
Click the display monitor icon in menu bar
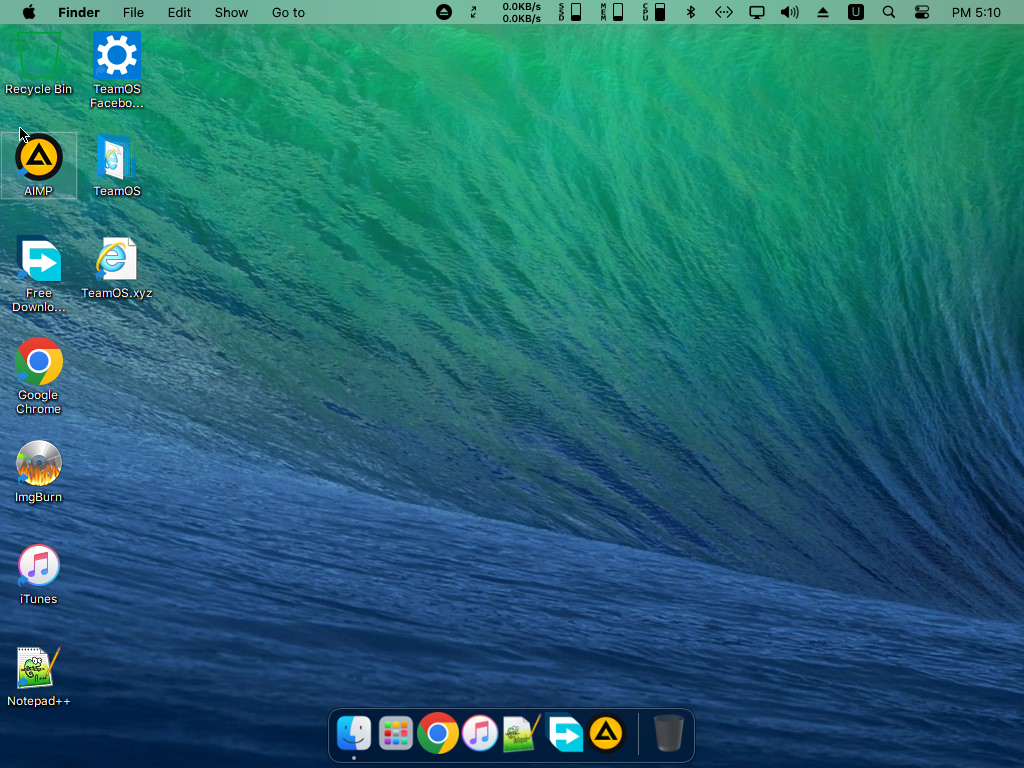point(757,12)
